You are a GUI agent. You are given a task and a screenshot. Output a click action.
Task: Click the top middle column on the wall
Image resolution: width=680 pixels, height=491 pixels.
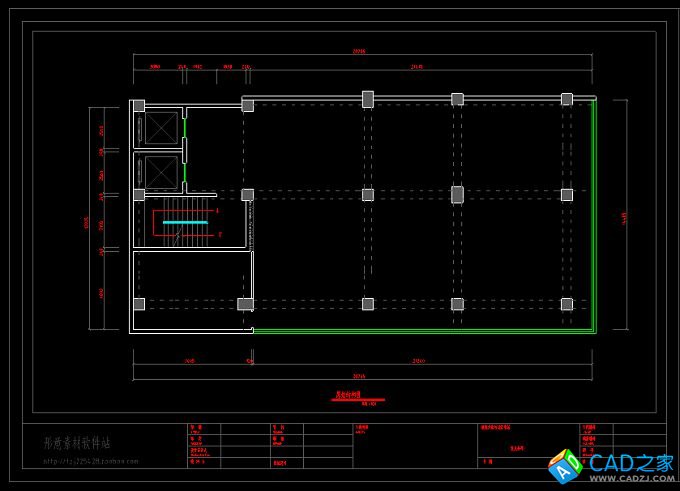click(368, 99)
